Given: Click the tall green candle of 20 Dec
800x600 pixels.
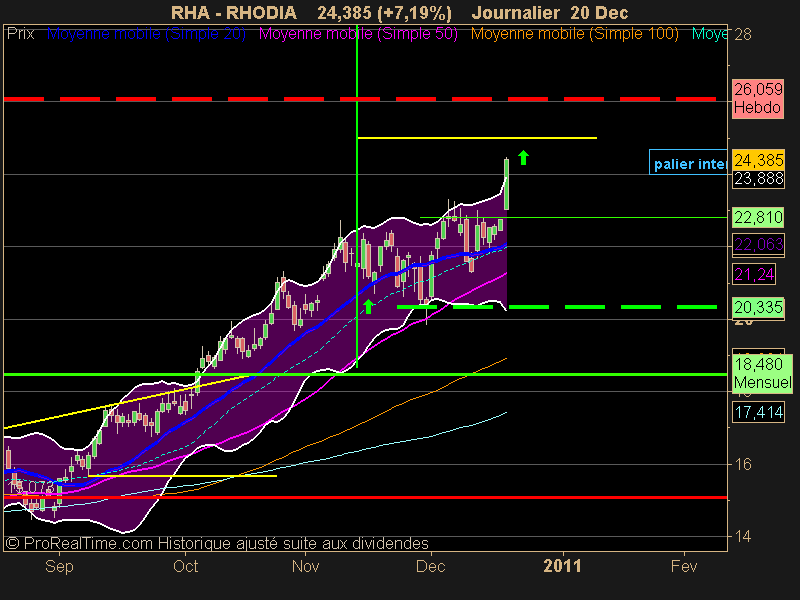Looking at the screenshot, I should click(x=507, y=184).
